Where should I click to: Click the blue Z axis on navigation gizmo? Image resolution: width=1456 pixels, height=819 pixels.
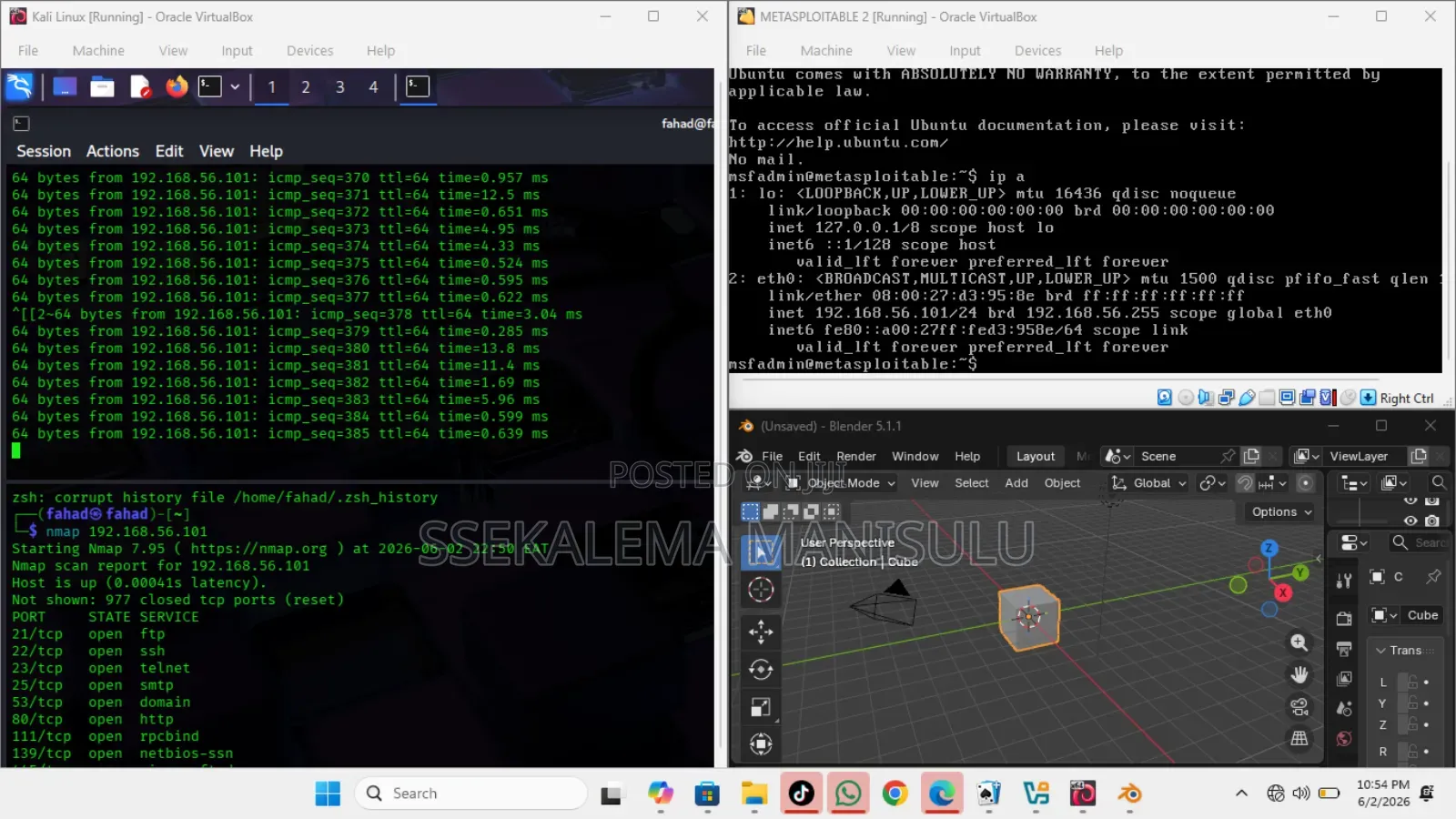(1269, 548)
